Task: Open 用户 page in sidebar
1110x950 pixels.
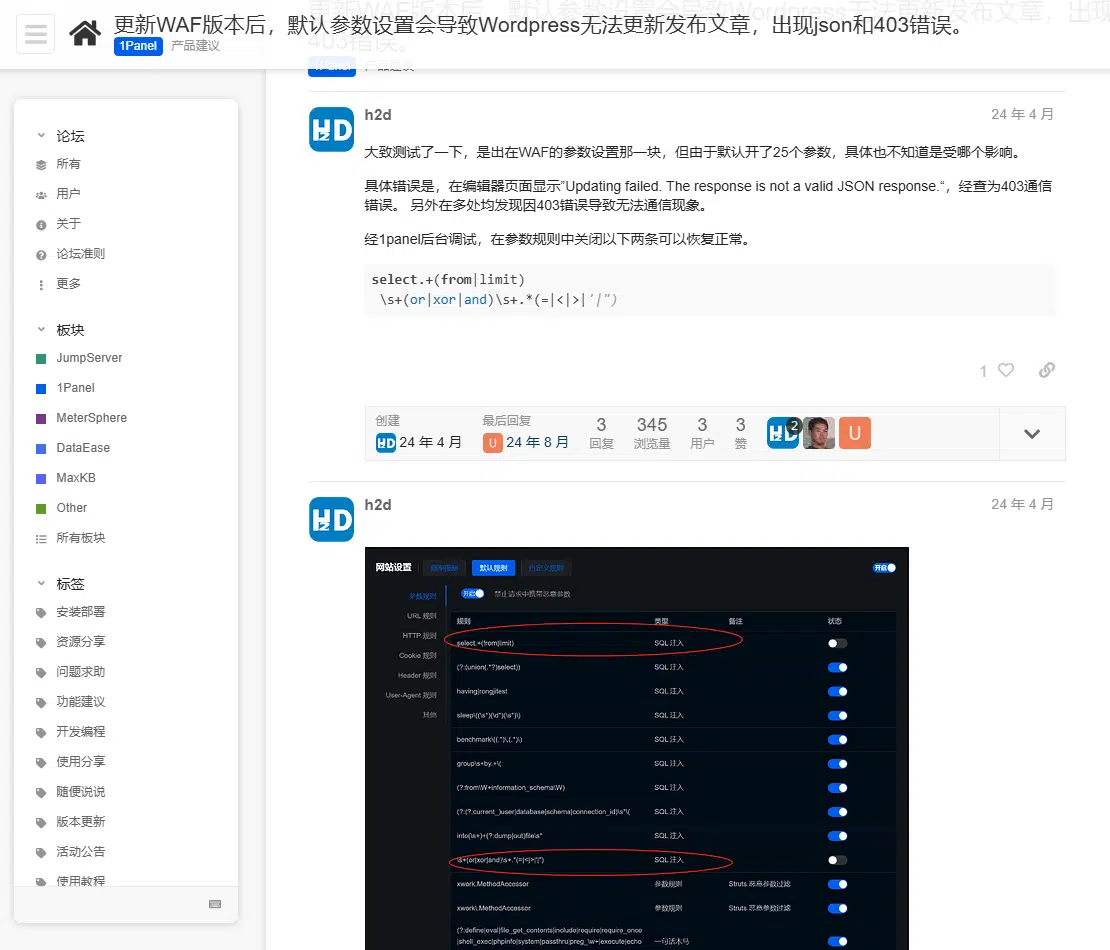Action: coord(68,194)
